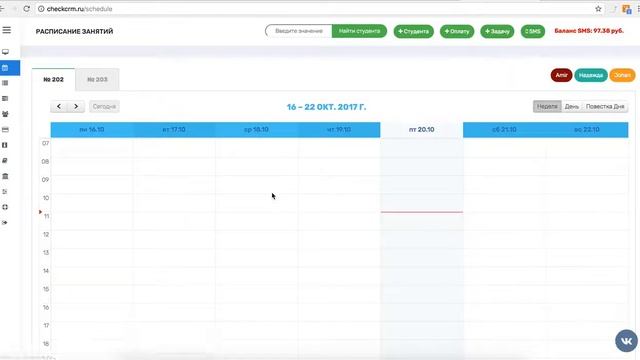Click the РАСПИСАНИЕ ЗАНЯТИЙ page heading
The height and width of the screenshot is (360, 640).
click(x=74, y=31)
